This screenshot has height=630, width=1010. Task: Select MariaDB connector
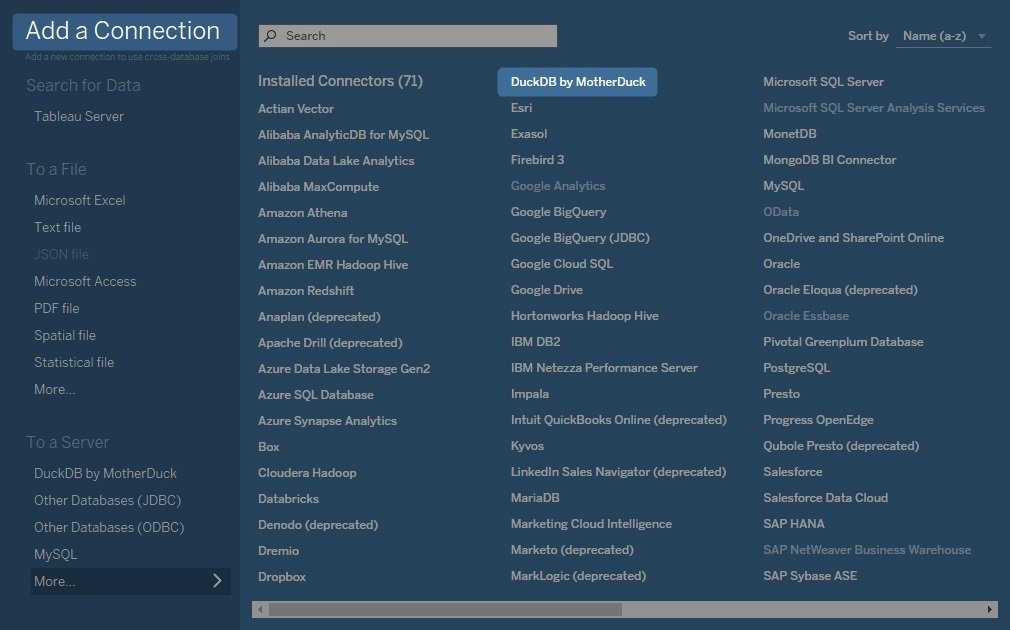535,498
